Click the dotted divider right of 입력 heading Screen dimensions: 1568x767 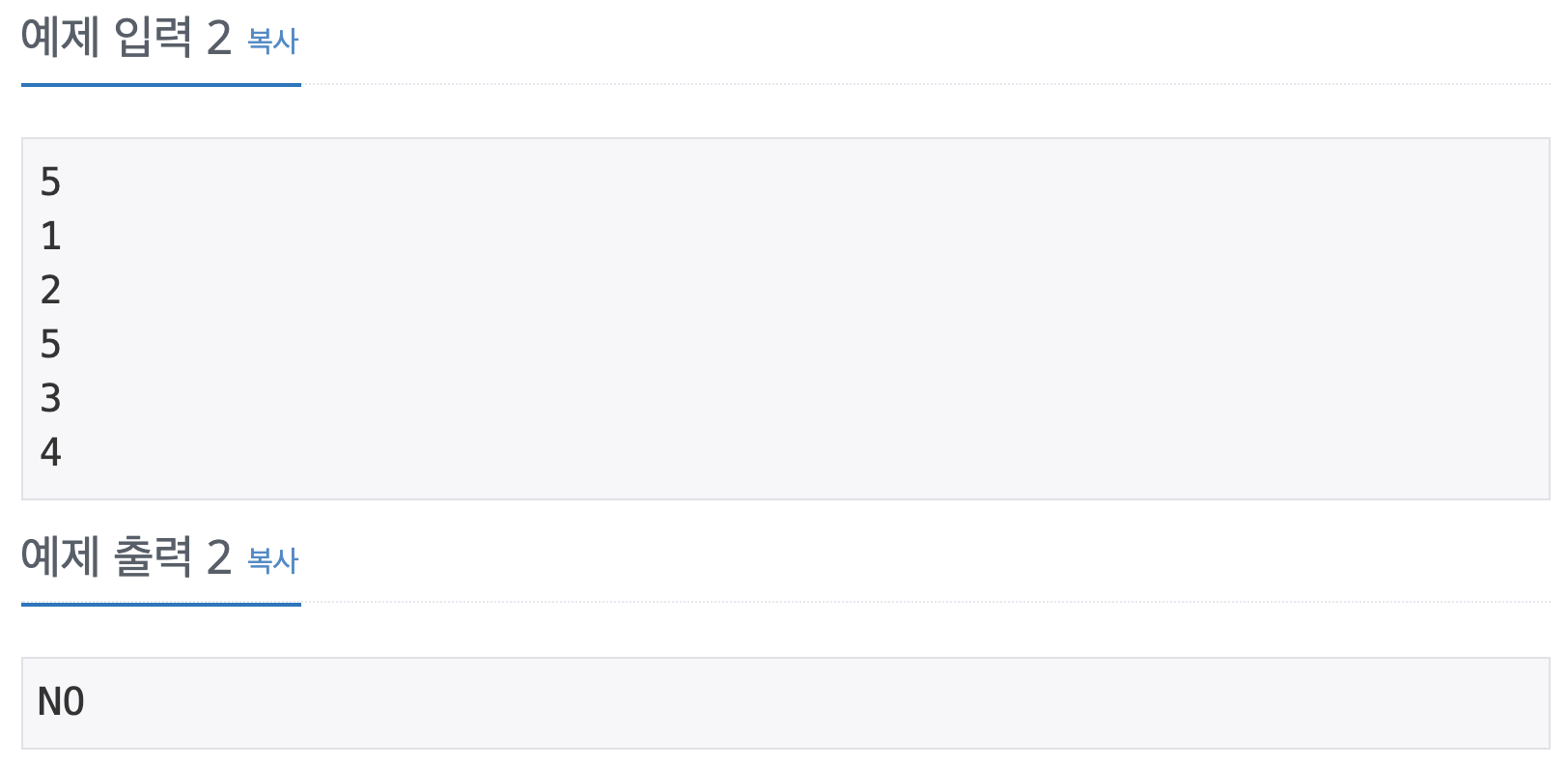point(925,85)
